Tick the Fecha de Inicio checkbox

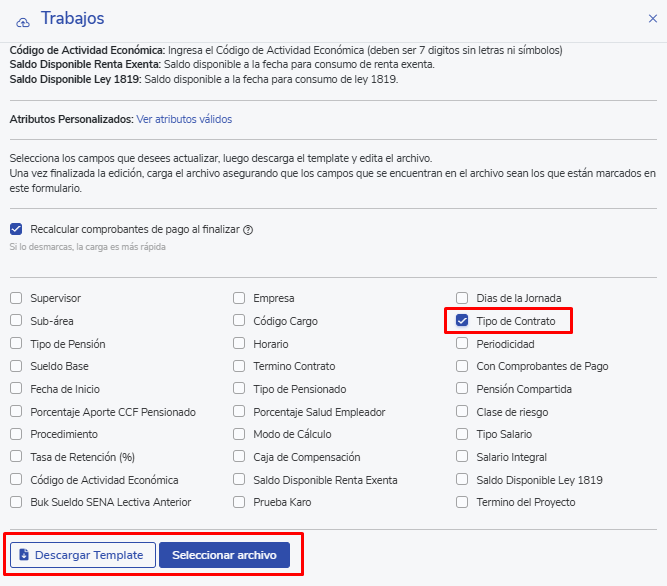tap(16, 389)
